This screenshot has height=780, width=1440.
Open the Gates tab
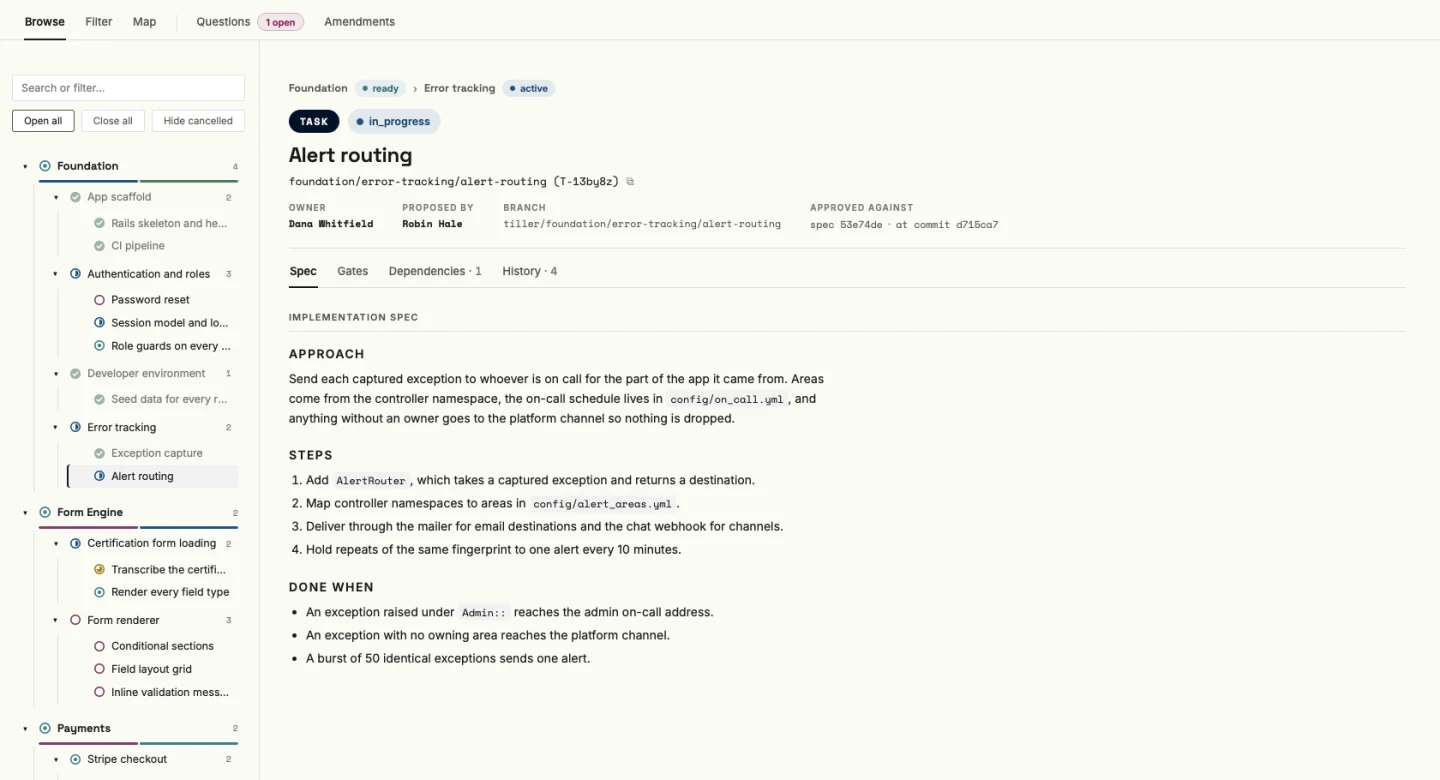352,271
